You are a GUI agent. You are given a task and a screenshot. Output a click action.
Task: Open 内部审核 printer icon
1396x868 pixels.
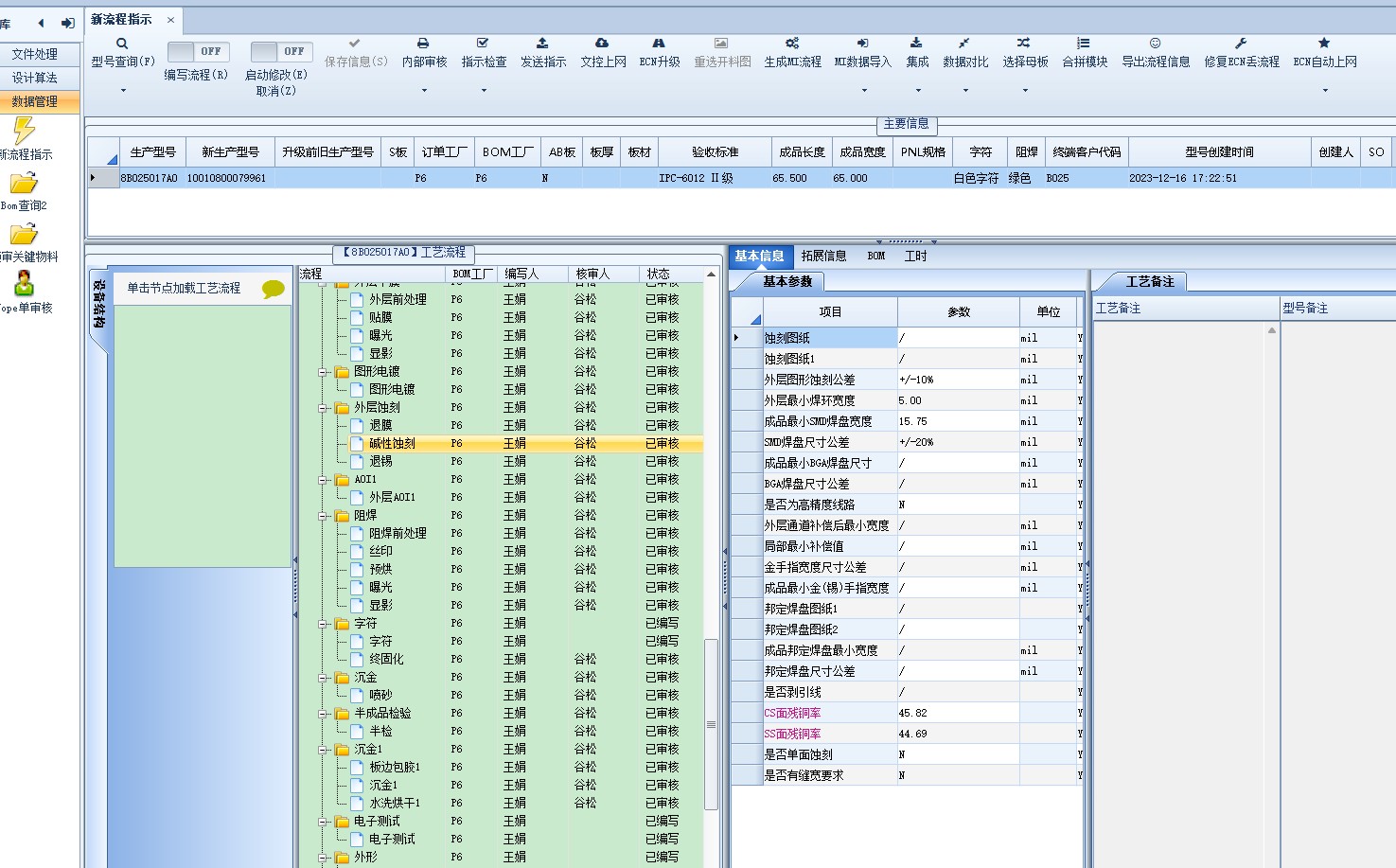click(423, 43)
